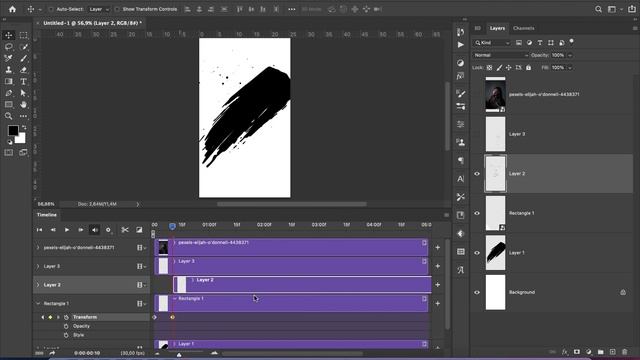The width and height of the screenshot is (640, 360).
Task: Add media to Rectangle 1 track plus button
Action: pos(438,304)
